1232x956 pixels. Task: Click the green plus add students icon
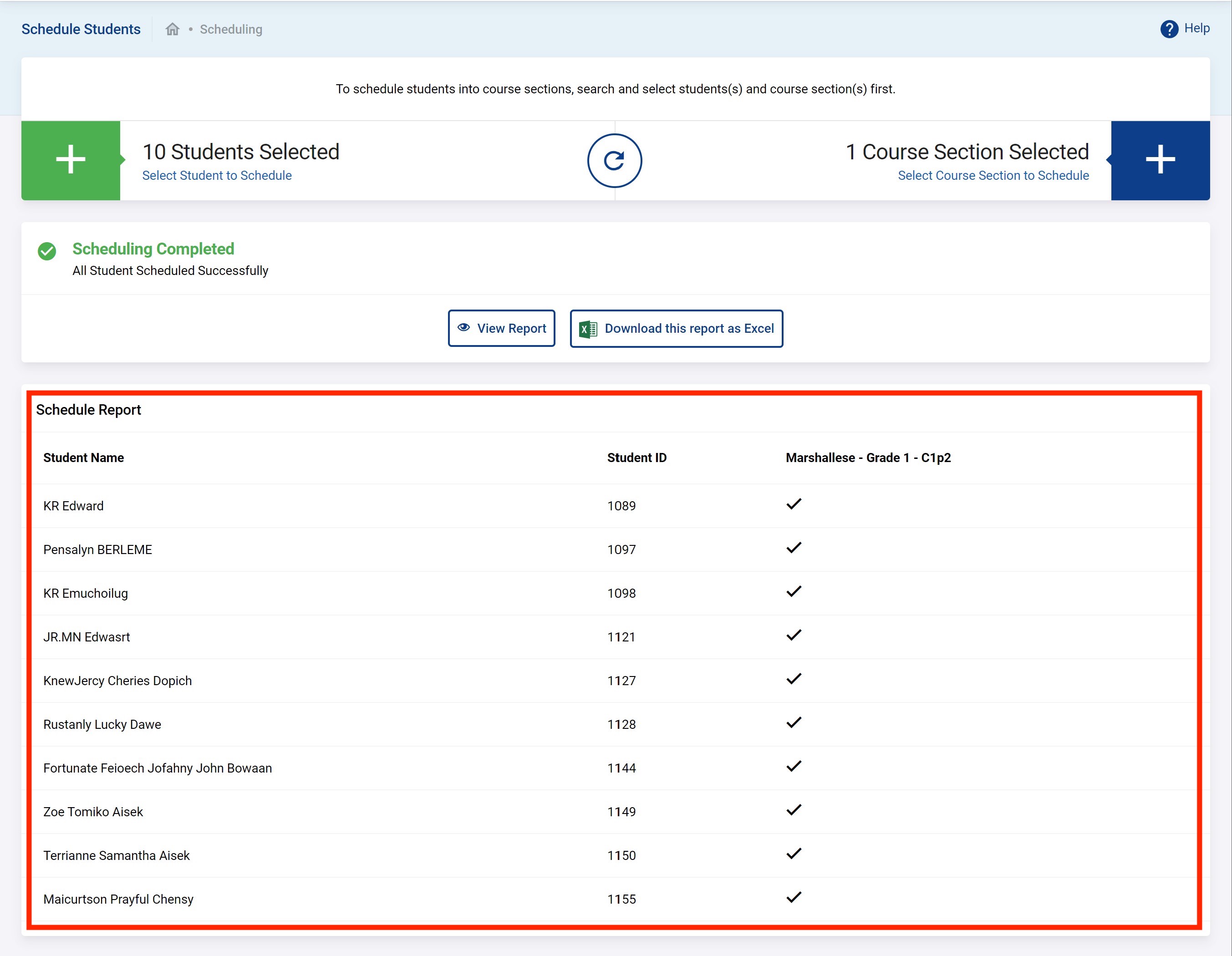coord(71,160)
